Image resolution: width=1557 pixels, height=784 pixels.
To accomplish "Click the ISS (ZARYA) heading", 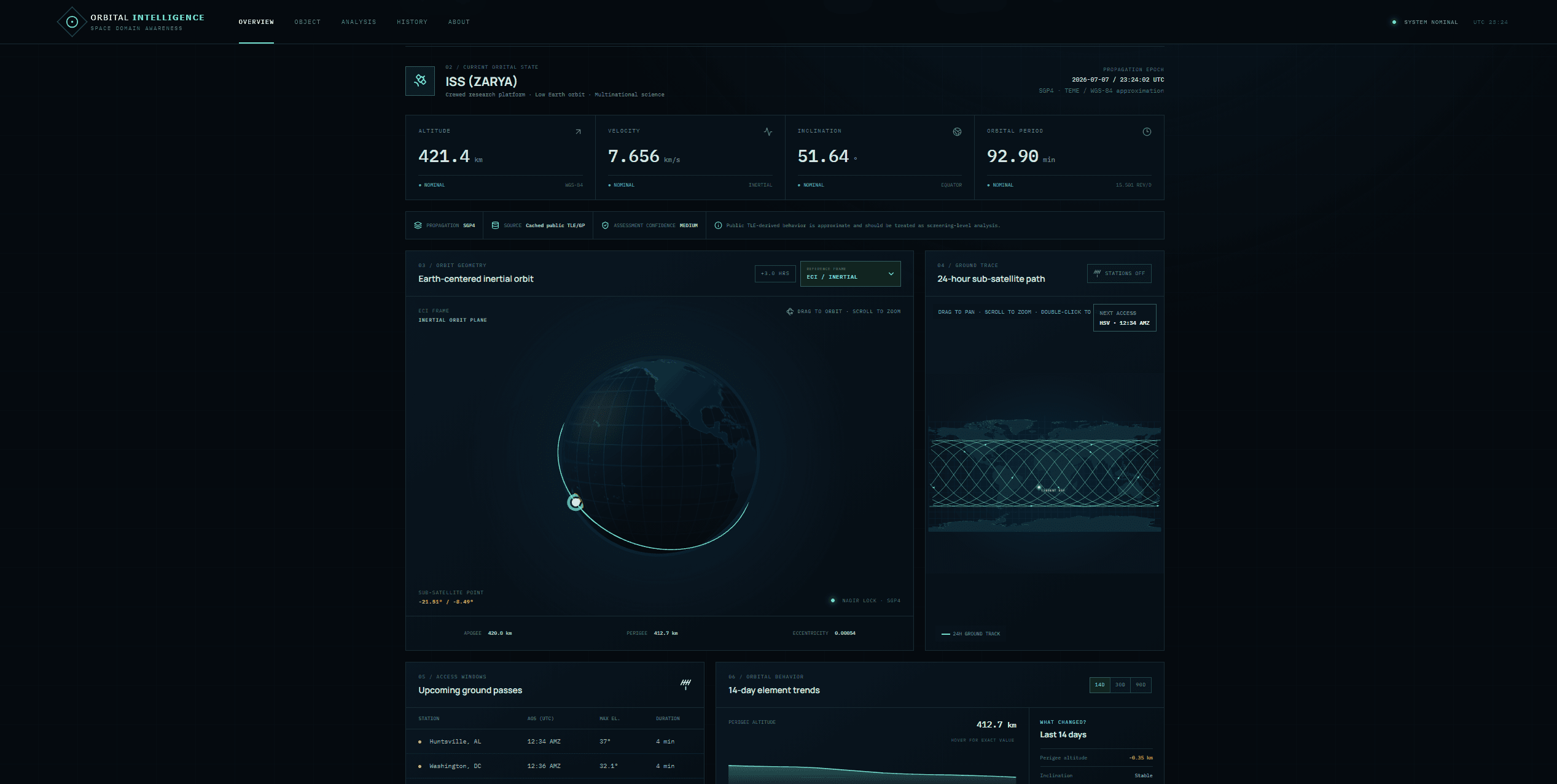I will point(481,82).
